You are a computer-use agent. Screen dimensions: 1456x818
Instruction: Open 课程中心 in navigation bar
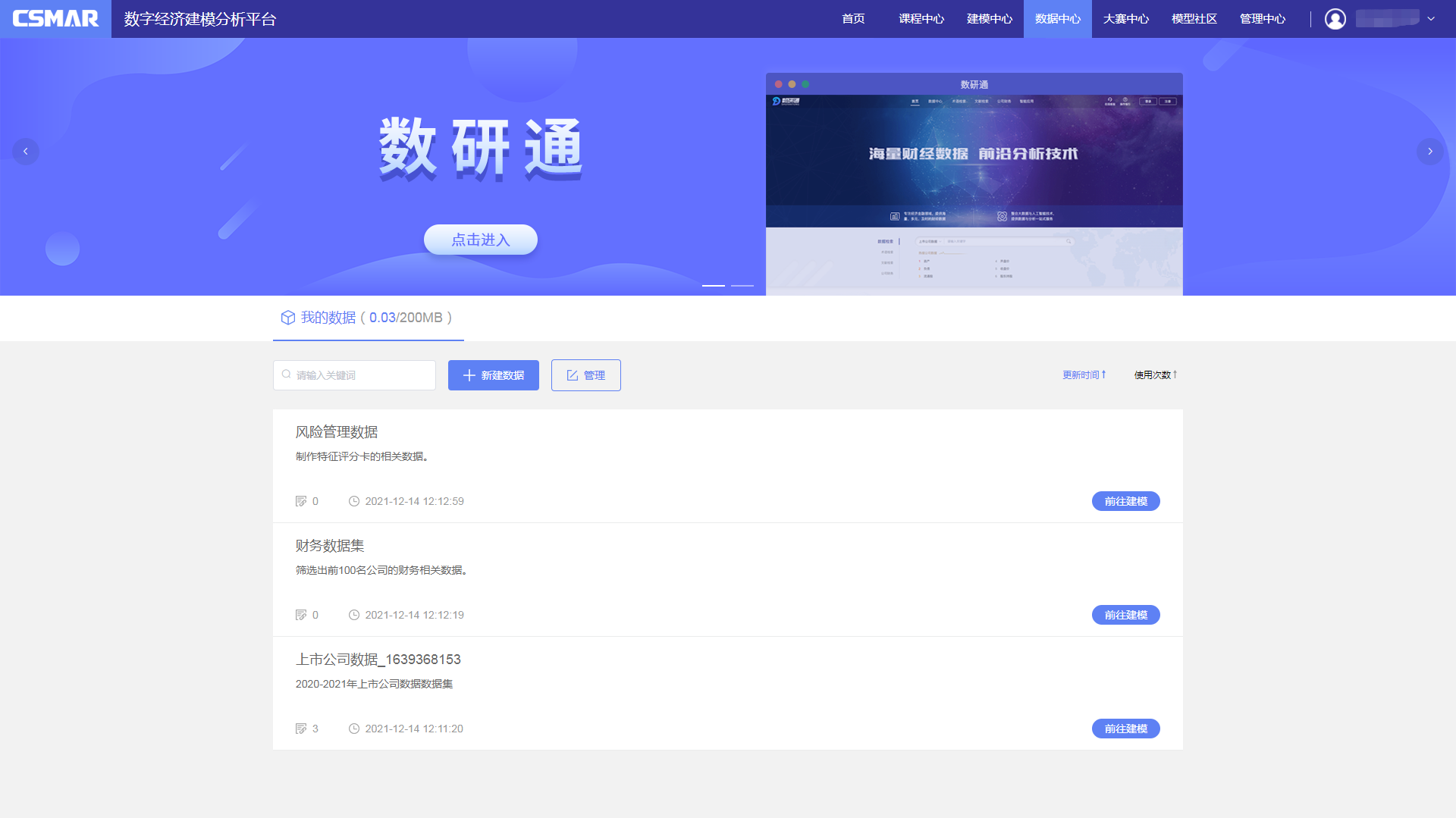921,19
